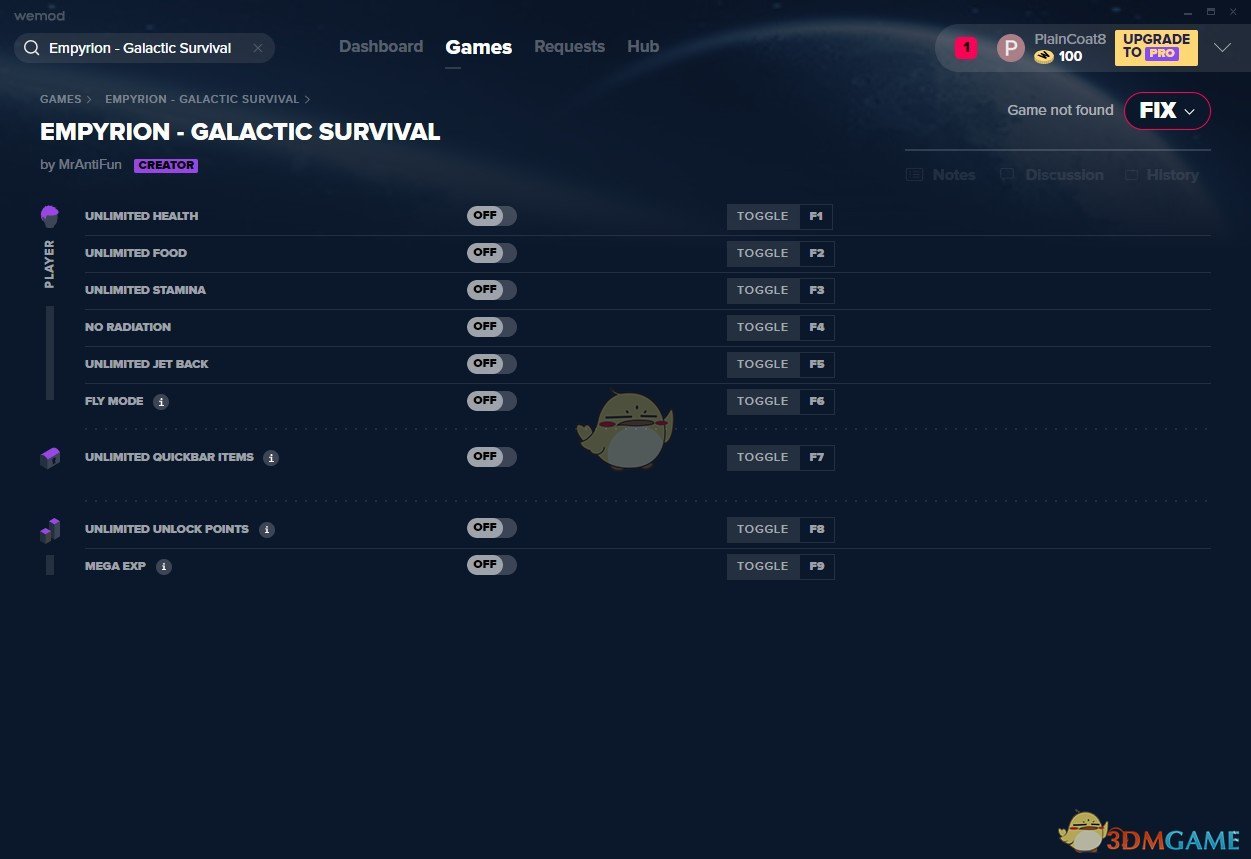Expand the account menu chevron
Screen dimensions: 1251x859
[1222, 47]
